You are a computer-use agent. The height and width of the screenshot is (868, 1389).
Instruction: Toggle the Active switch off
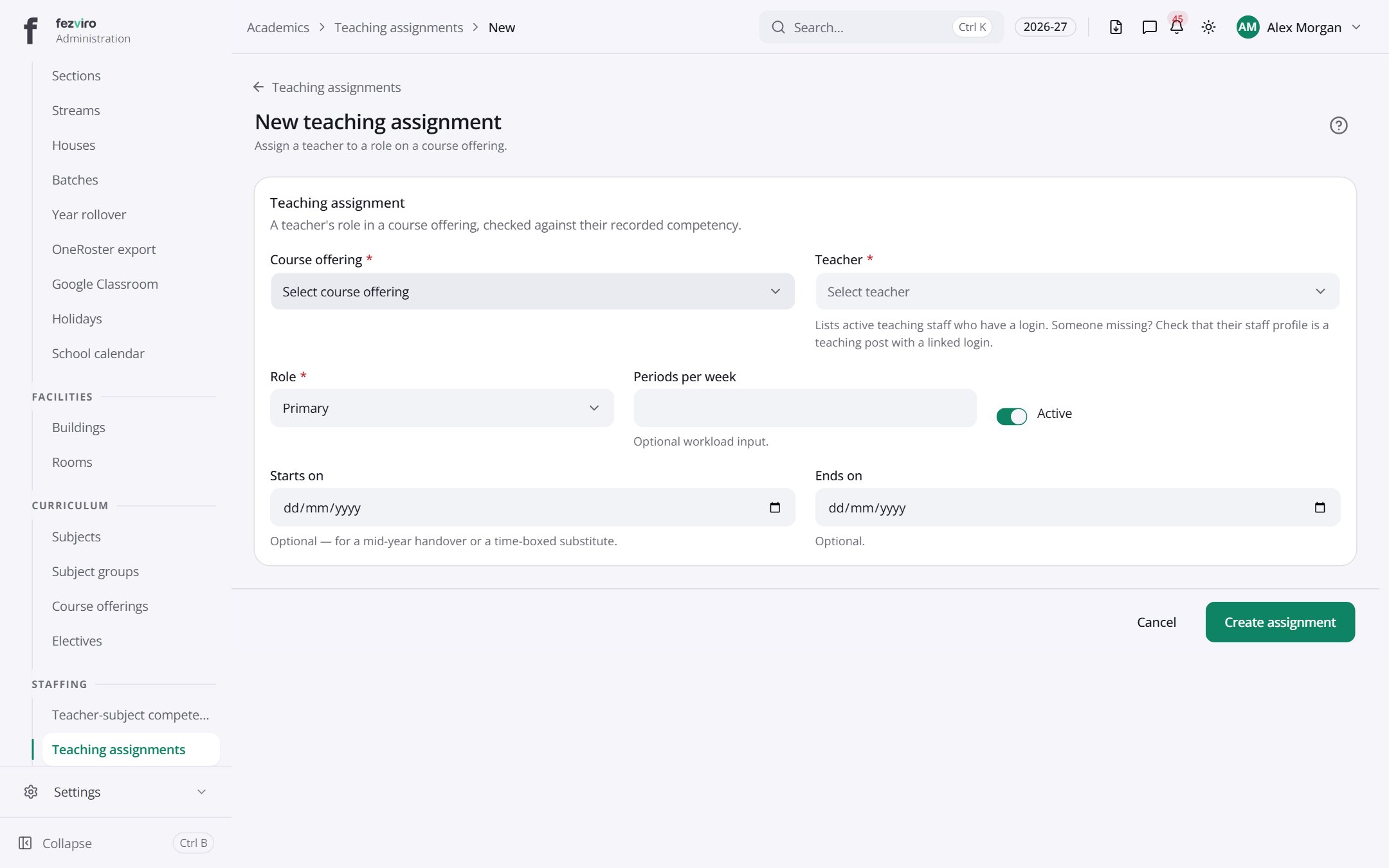[1012, 416]
